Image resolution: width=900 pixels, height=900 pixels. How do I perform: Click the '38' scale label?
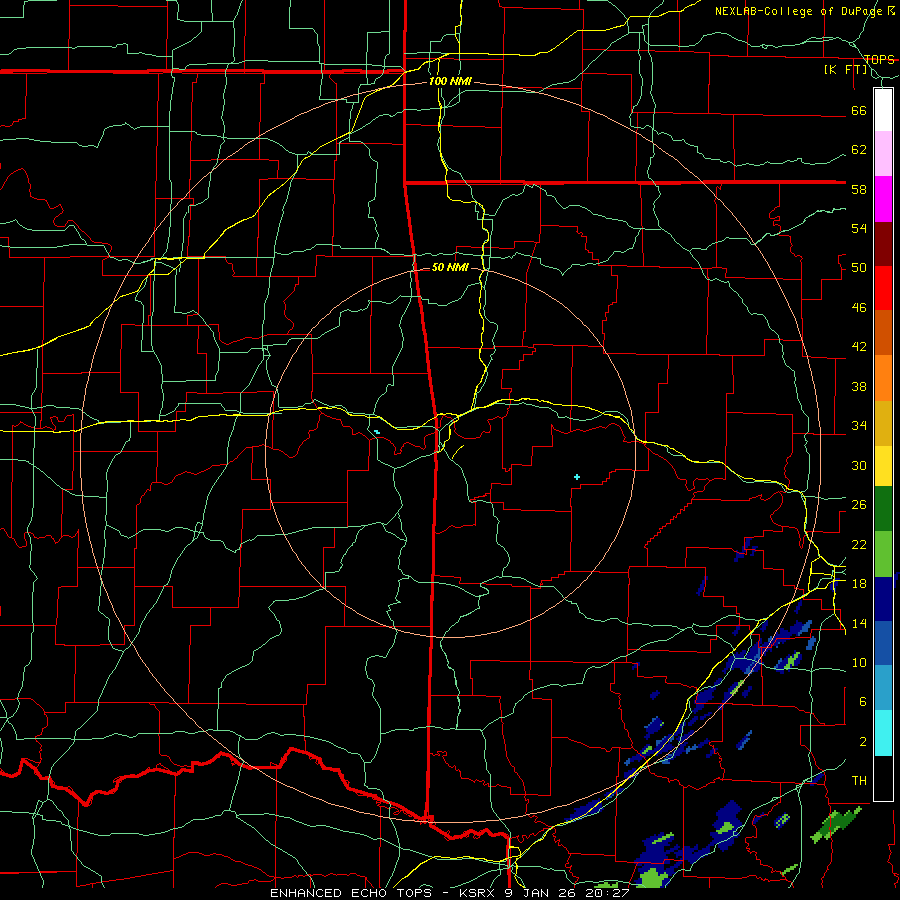[x=859, y=386]
